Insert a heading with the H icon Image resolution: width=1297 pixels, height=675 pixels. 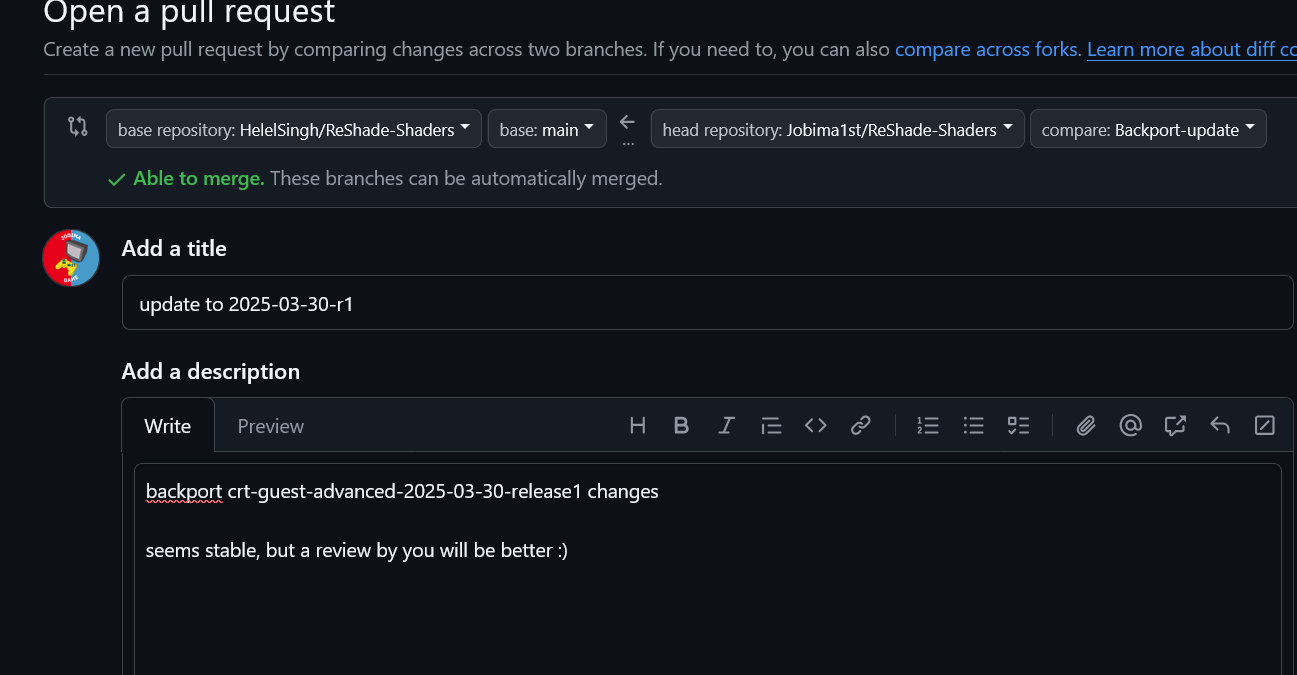pyautogui.click(x=637, y=426)
